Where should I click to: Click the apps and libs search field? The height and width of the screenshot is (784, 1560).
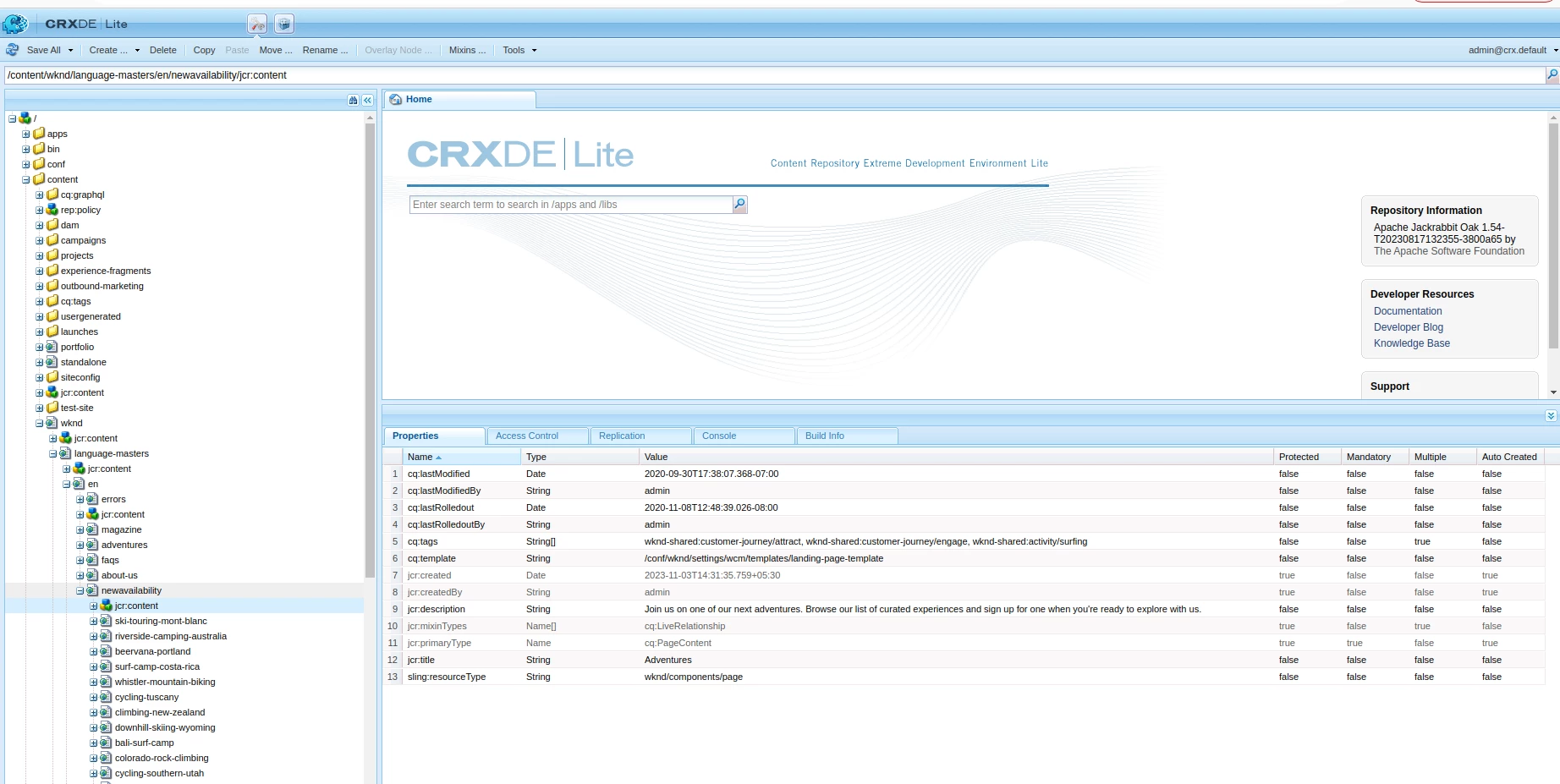(571, 205)
